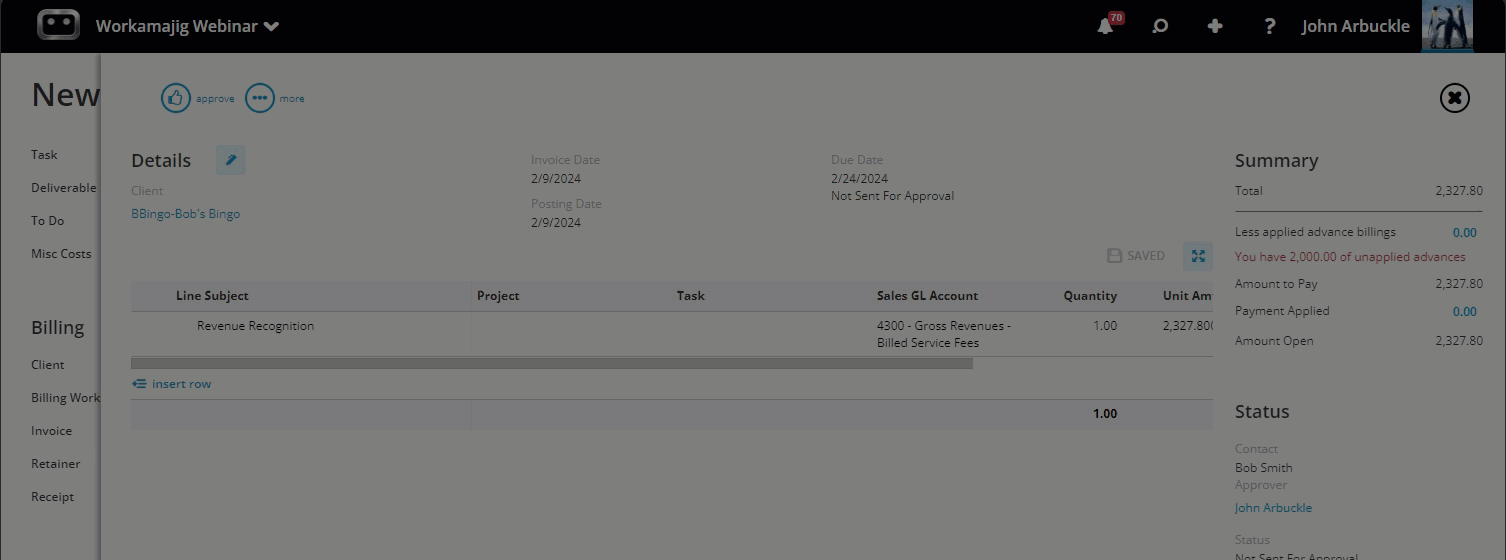Screen dimensions: 1506x560
Task: Click the penguin profile avatar
Action: coord(1447,25)
